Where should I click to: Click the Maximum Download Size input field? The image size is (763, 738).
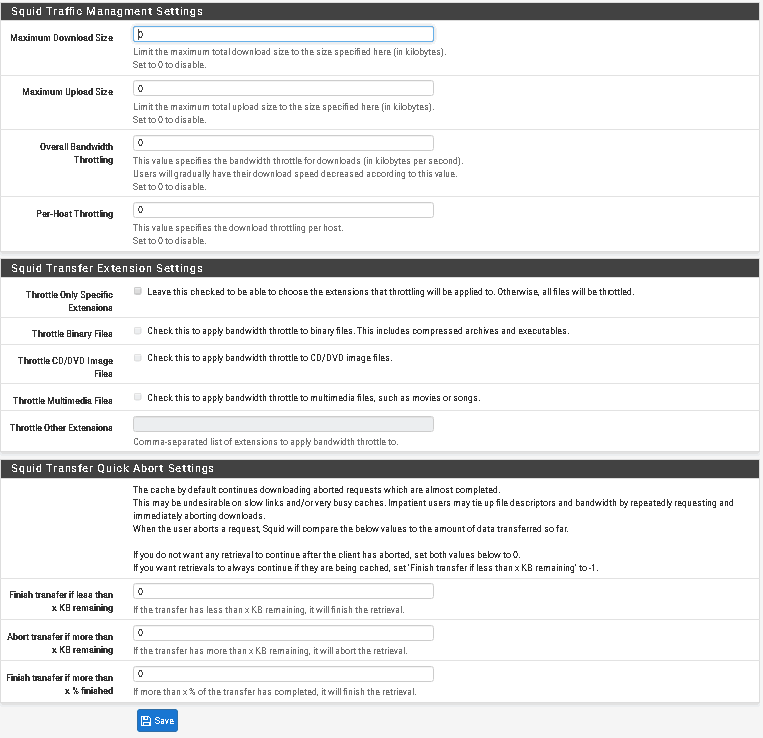click(283, 34)
